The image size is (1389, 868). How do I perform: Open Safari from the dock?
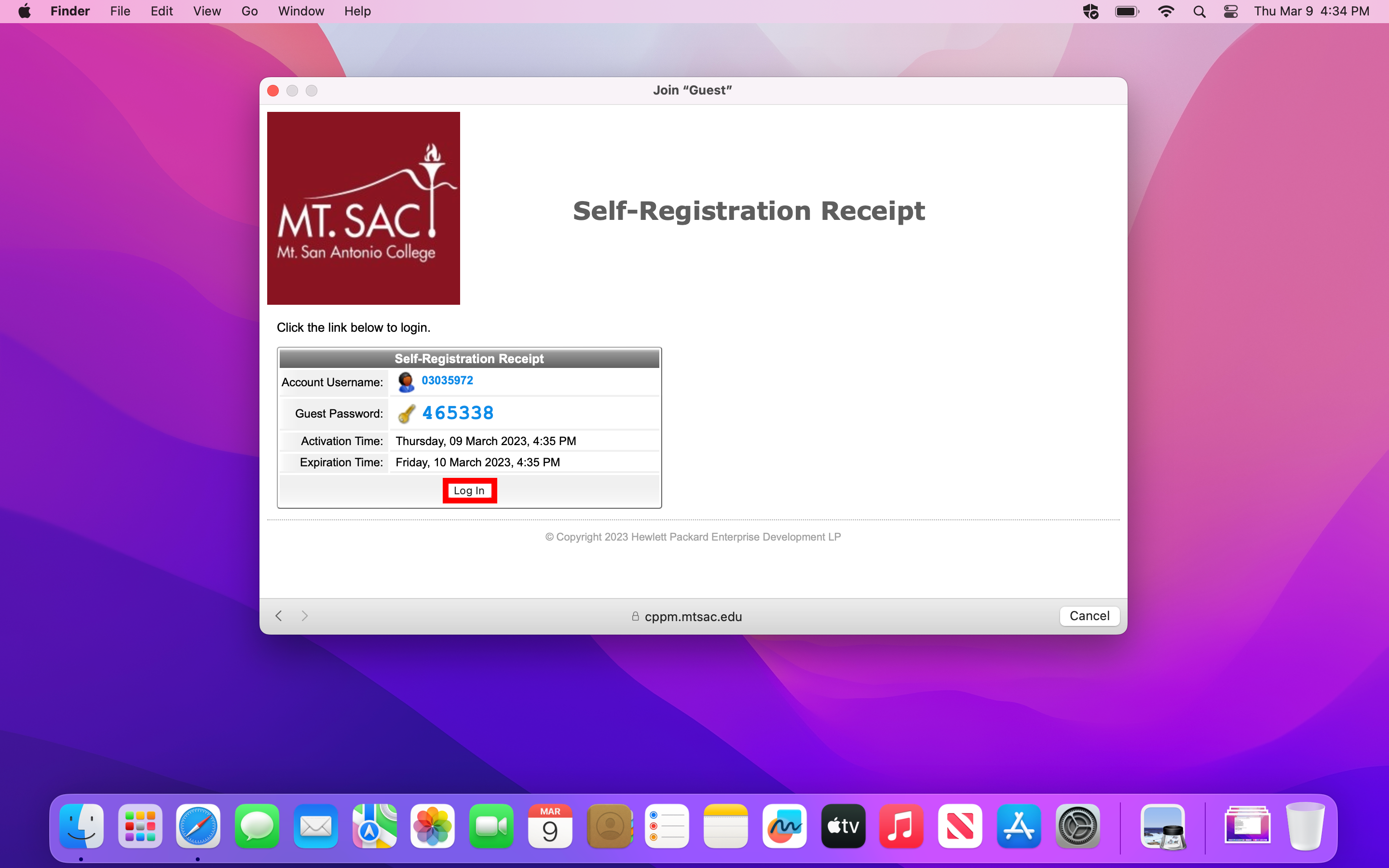tap(198, 826)
